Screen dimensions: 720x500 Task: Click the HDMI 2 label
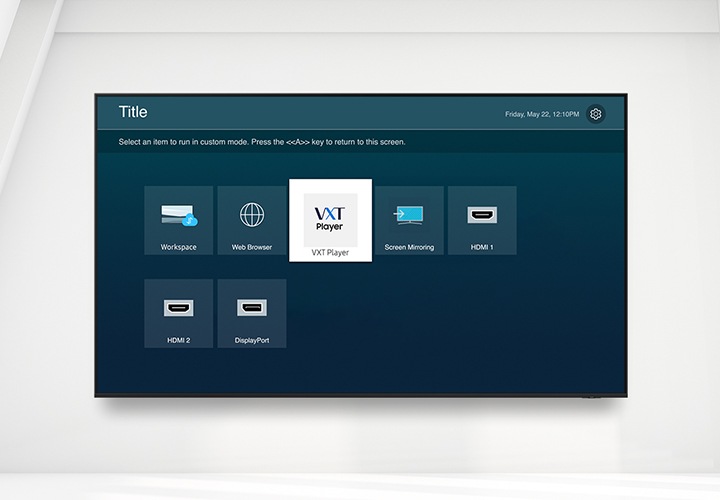178,340
